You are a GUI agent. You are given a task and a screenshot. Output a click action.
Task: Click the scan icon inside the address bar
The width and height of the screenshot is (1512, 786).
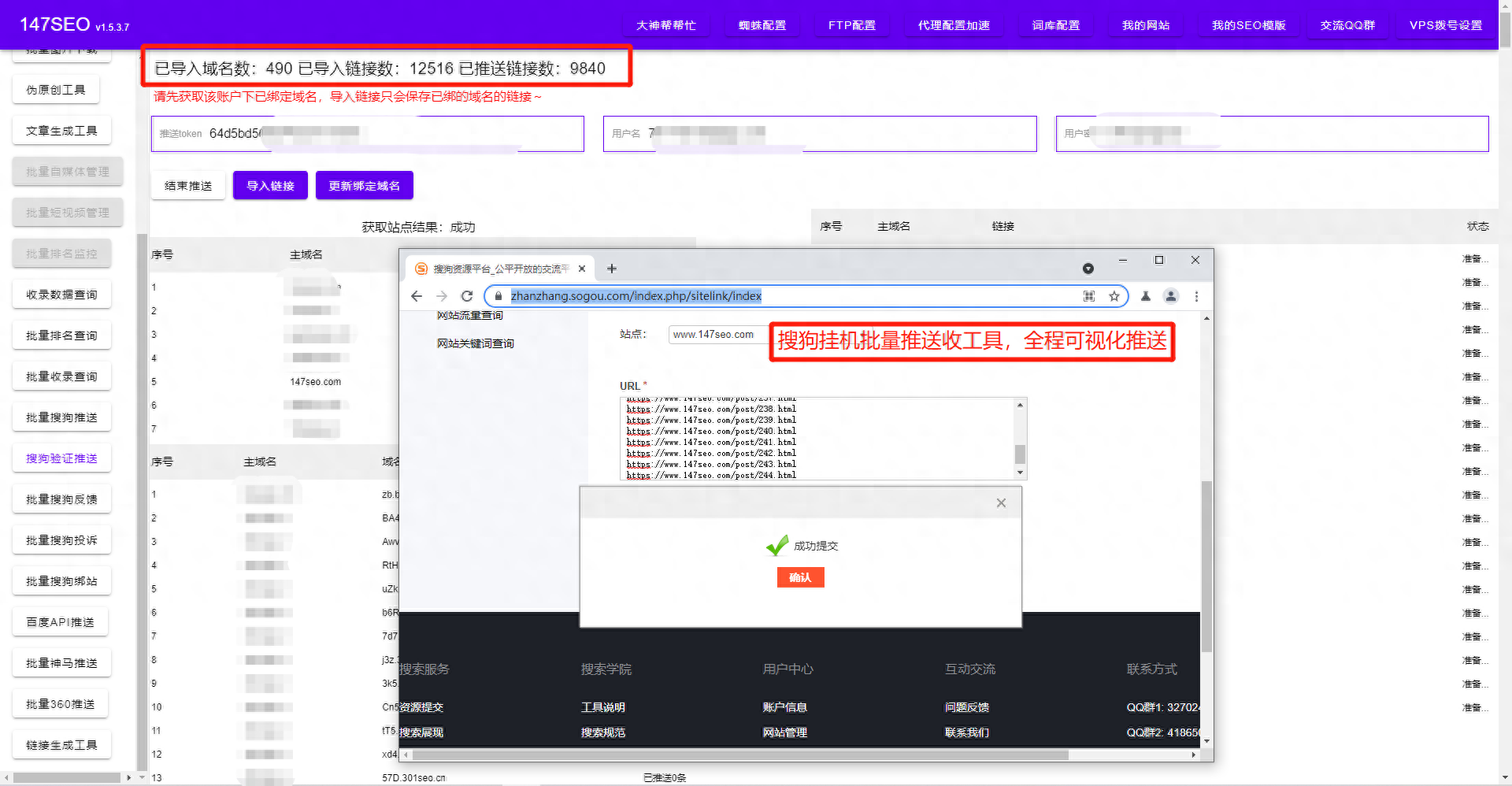tap(1089, 296)
